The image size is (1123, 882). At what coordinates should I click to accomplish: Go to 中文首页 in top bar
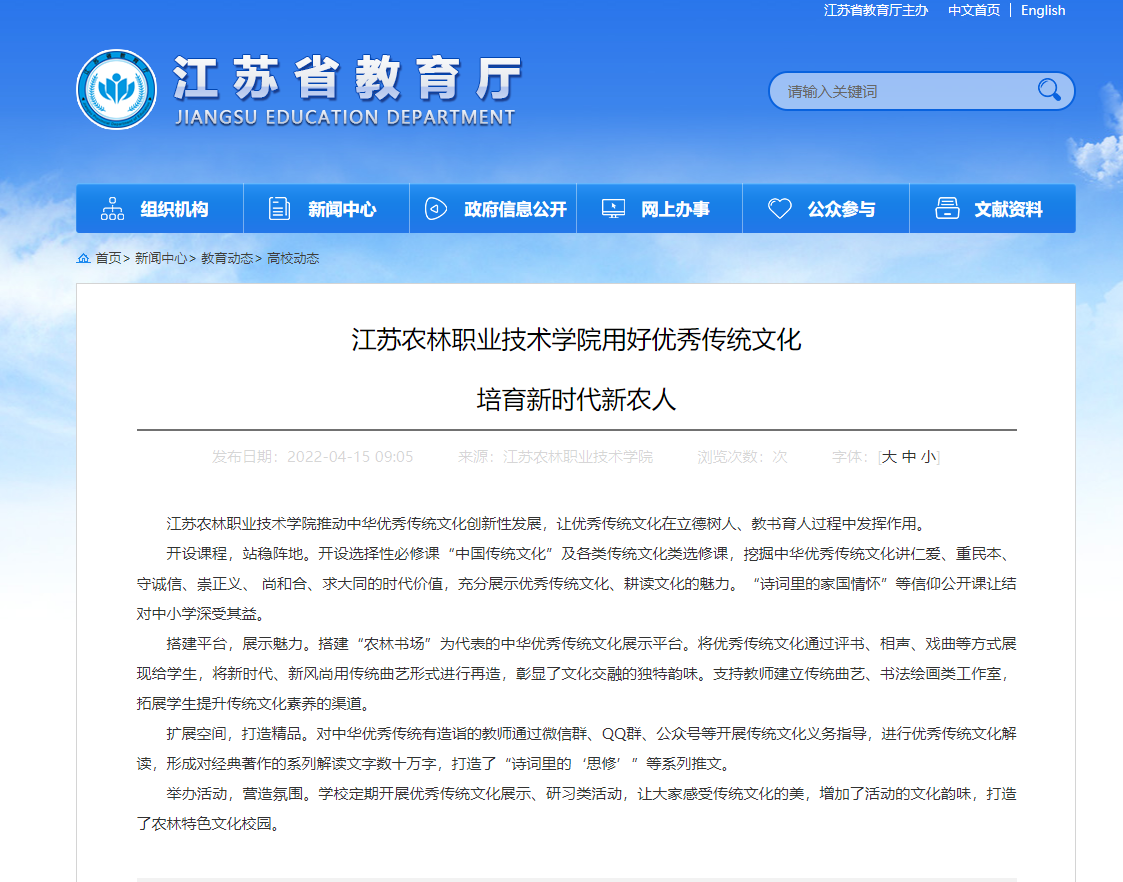(974, 10)
